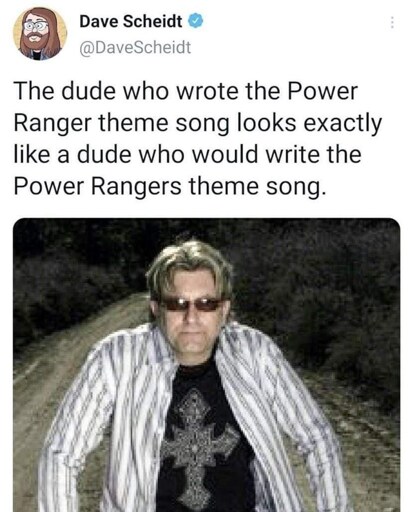Click the line "Ranger theme song looks exactly"
The image size is (412, 512).
point(198,123)
